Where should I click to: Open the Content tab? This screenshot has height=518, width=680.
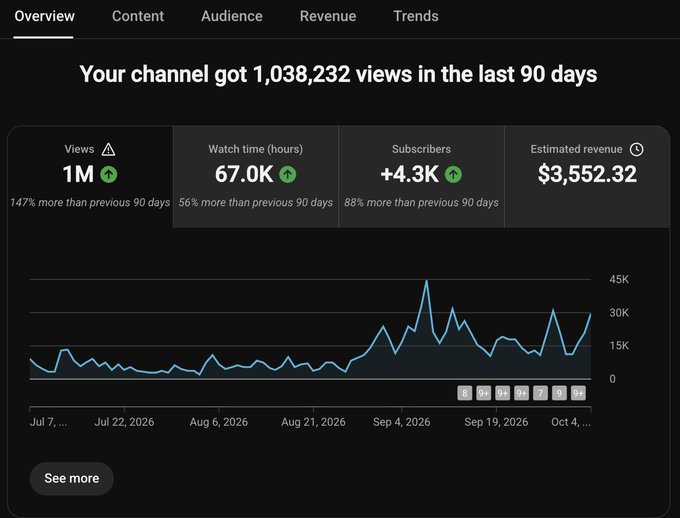pos(138,16)
